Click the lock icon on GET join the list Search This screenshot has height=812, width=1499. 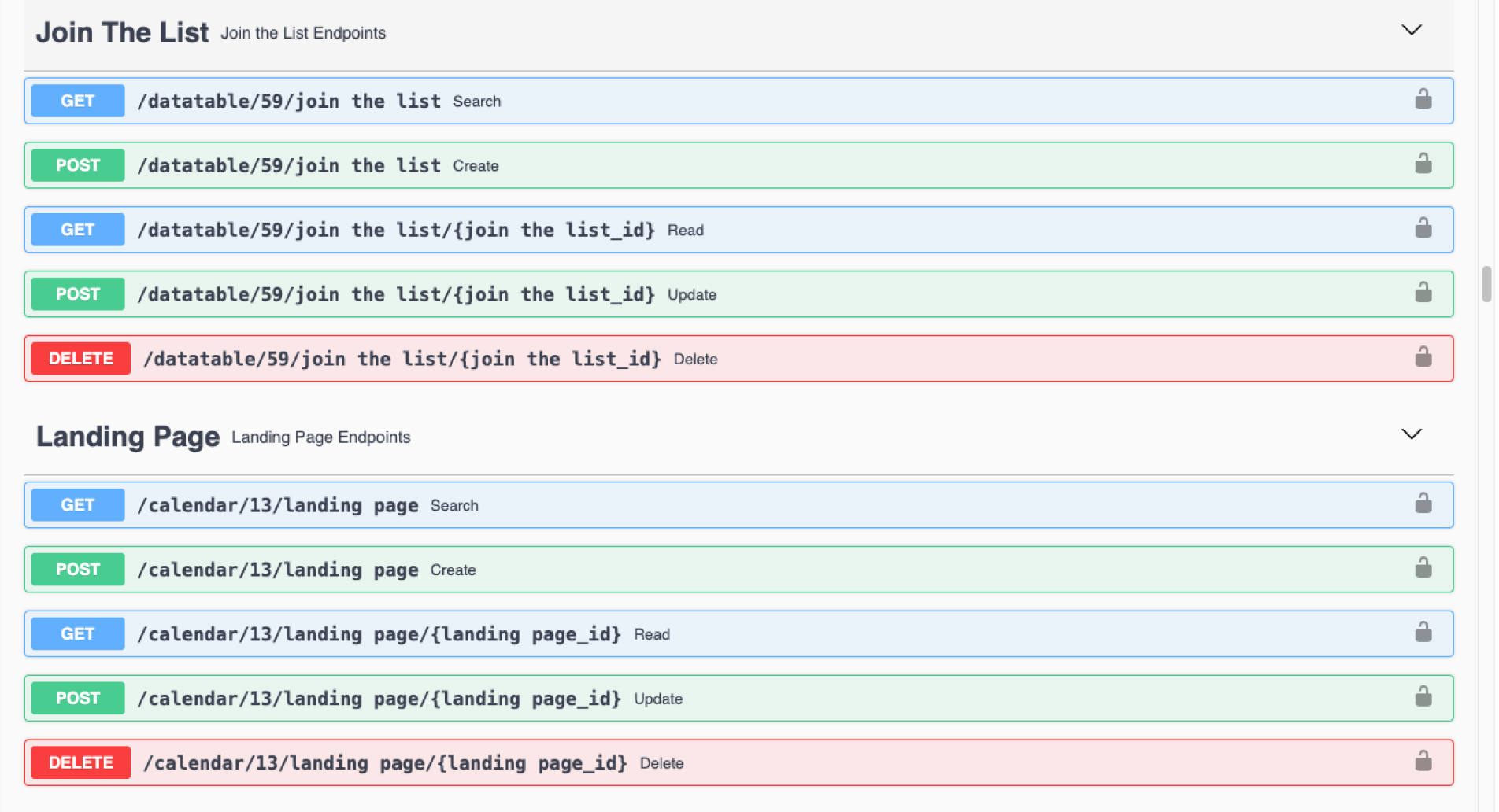point(1423,99)
